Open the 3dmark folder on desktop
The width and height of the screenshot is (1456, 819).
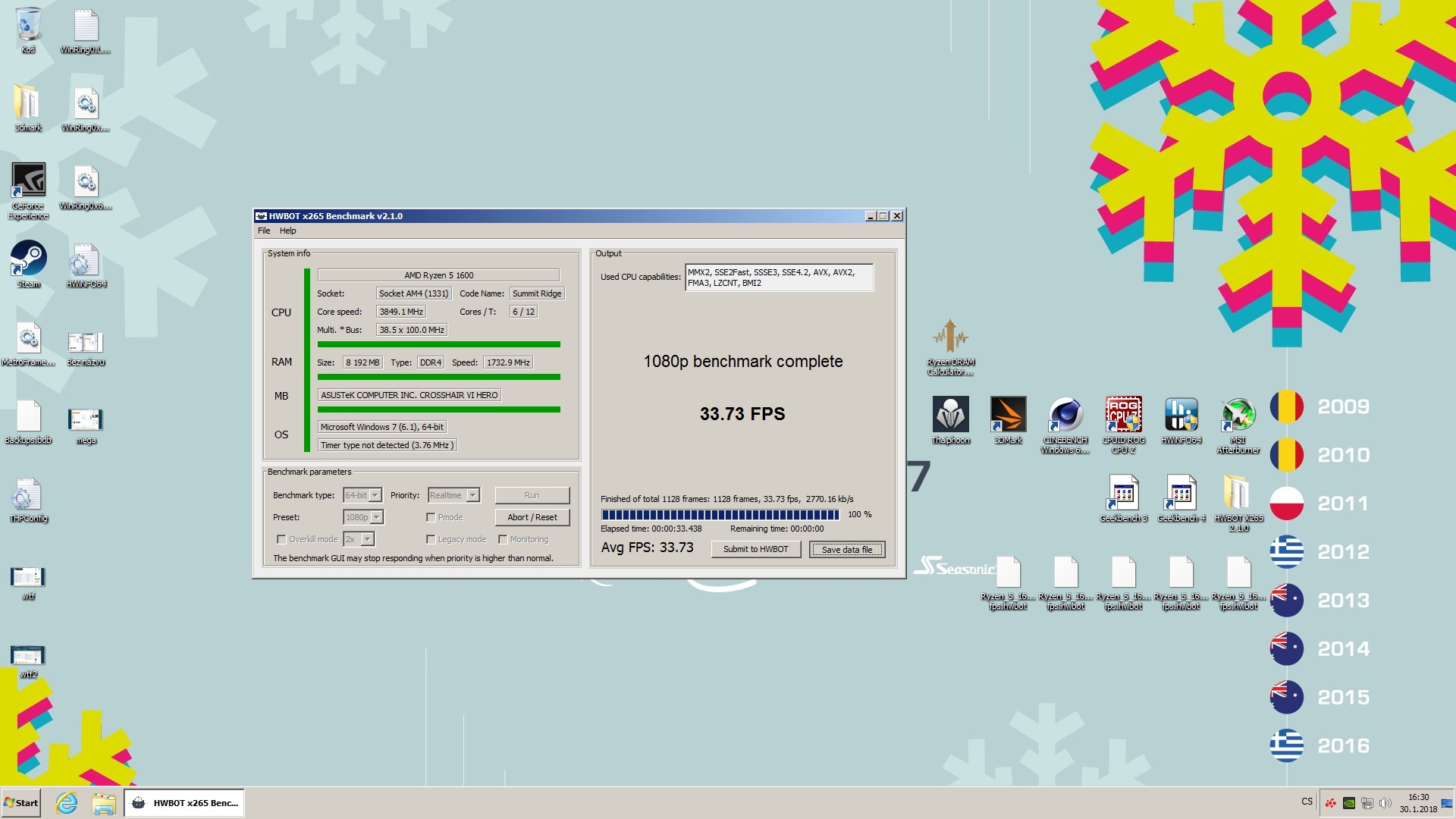point(28,108)
